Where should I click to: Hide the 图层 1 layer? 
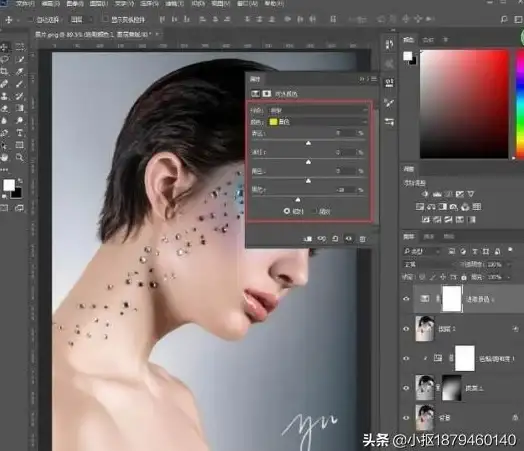[406, 388]
